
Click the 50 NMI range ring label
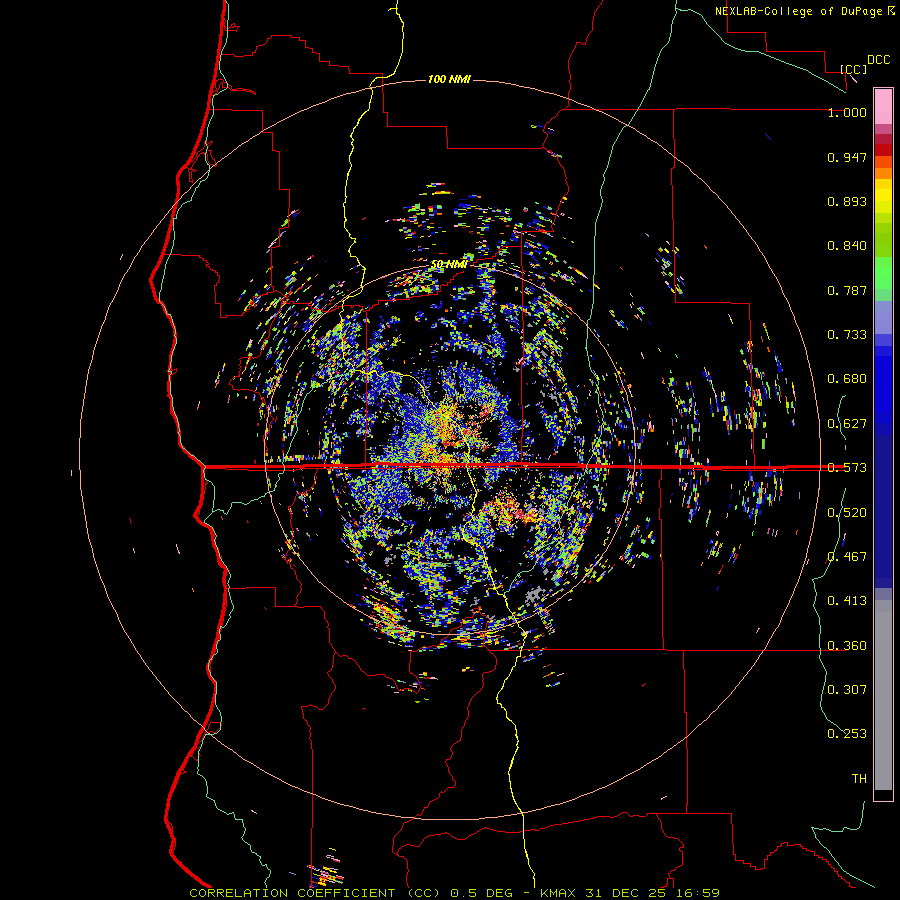448,264
